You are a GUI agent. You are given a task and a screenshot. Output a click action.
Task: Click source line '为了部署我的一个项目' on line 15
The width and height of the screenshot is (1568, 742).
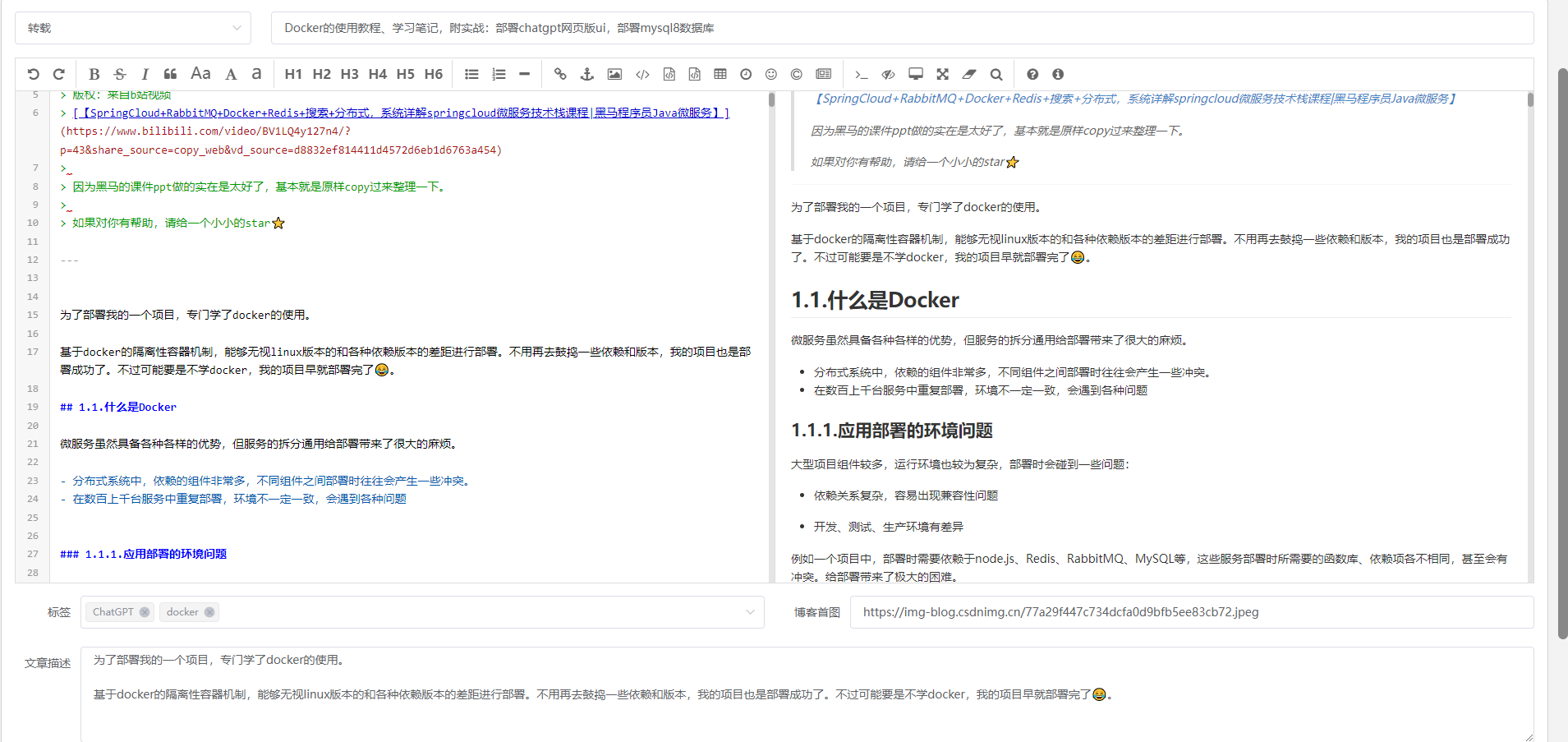[x=186, y=315]
